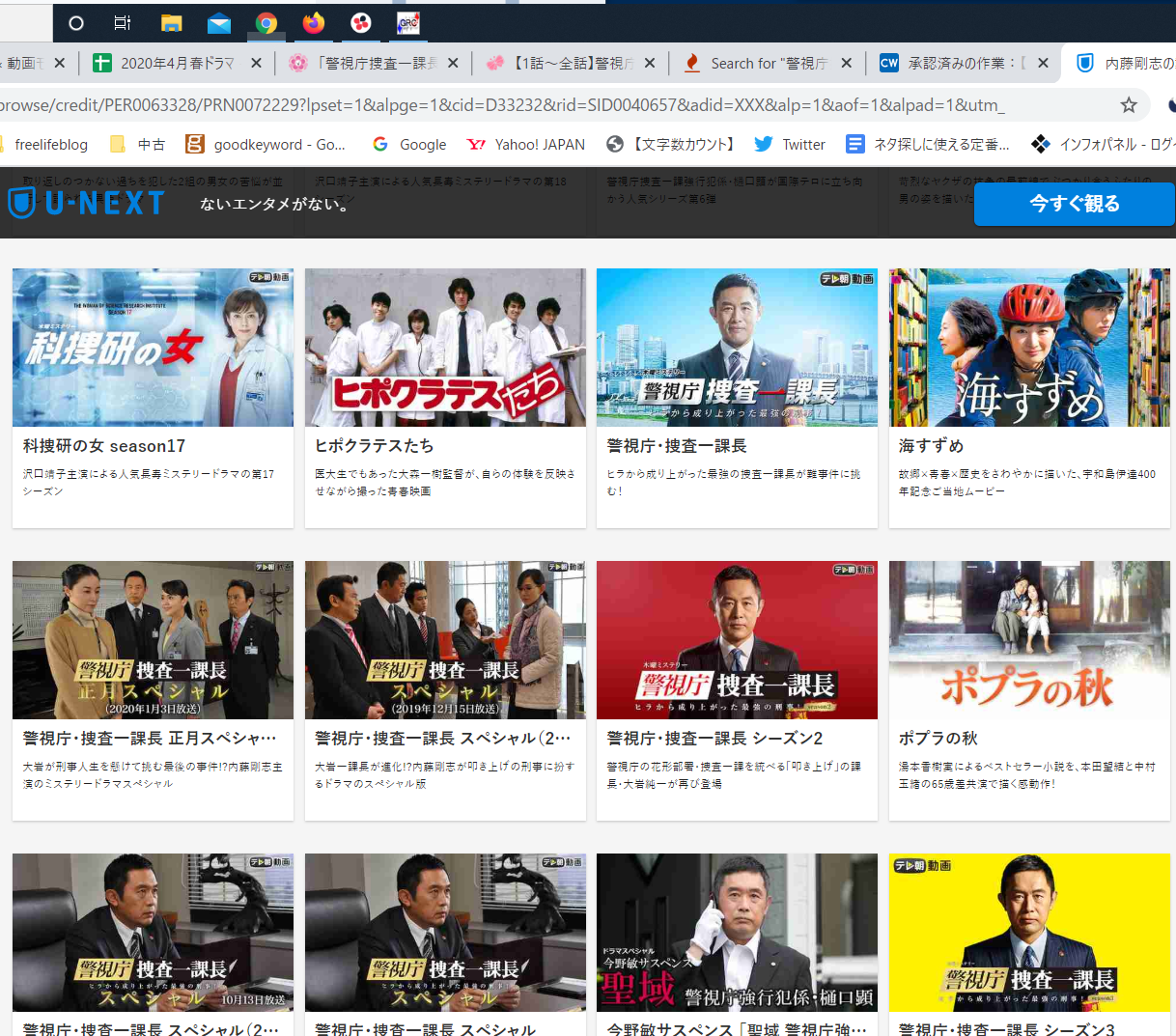1176x1036 pixels.
Task: Select the 警視庁・捜査一課長 first-season thumbnail
Action: 737,348
